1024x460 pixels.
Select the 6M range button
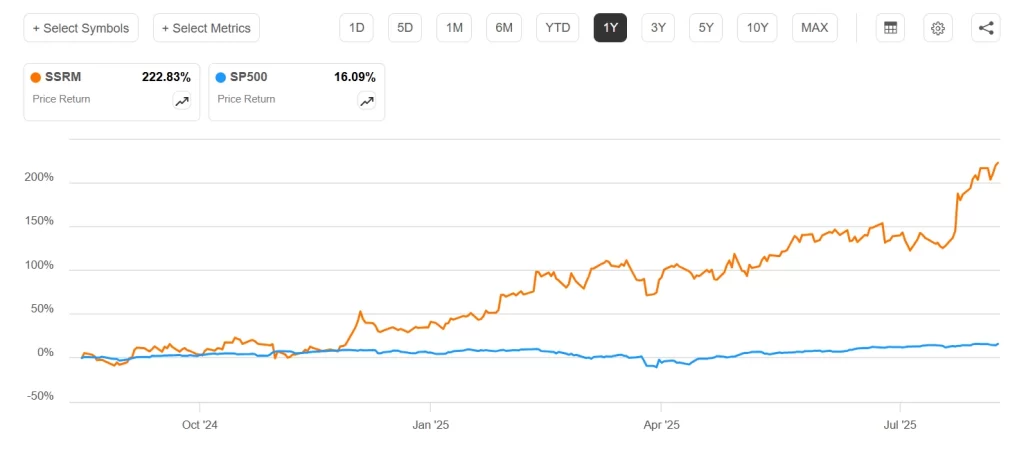pos(504,28)
